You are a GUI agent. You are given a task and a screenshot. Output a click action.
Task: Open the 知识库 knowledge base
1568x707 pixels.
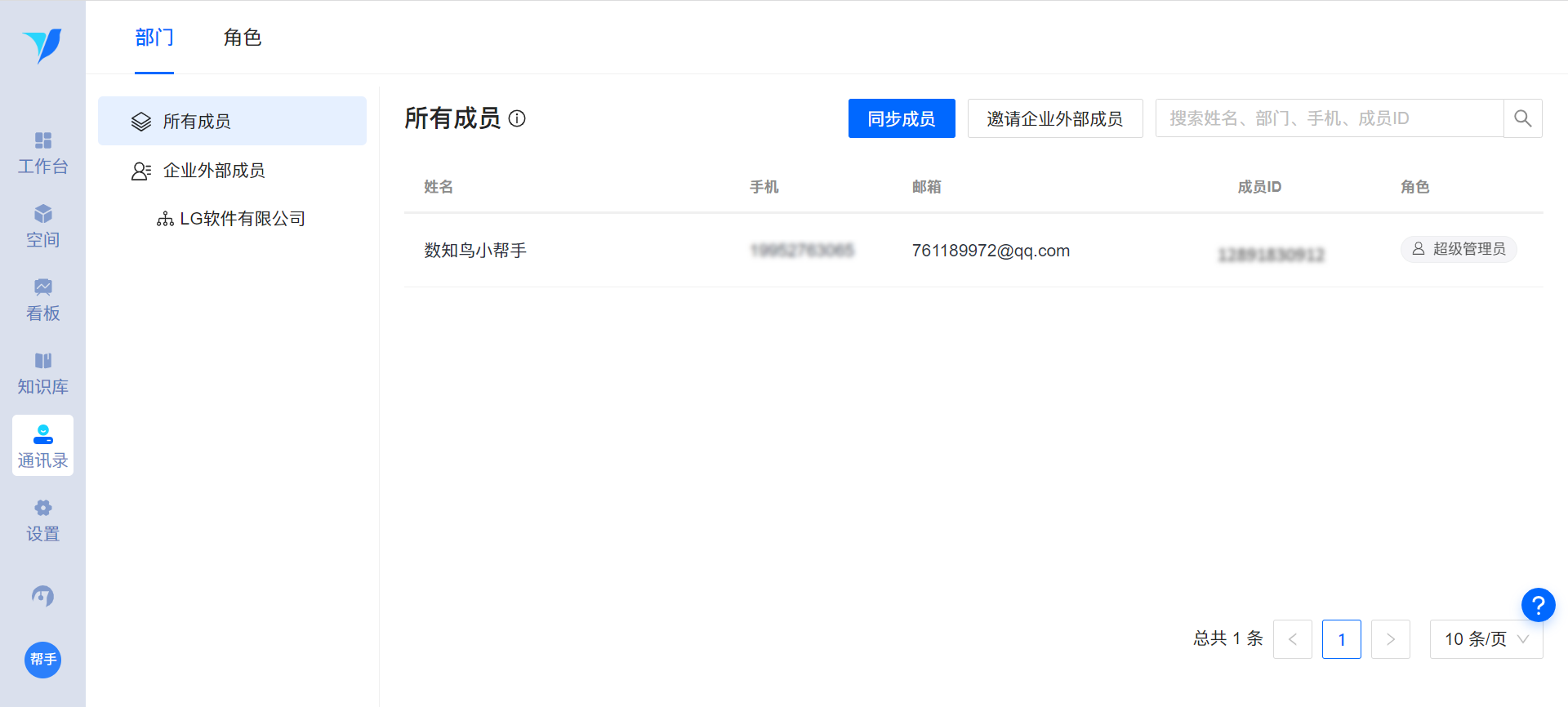tap(42, 374)
